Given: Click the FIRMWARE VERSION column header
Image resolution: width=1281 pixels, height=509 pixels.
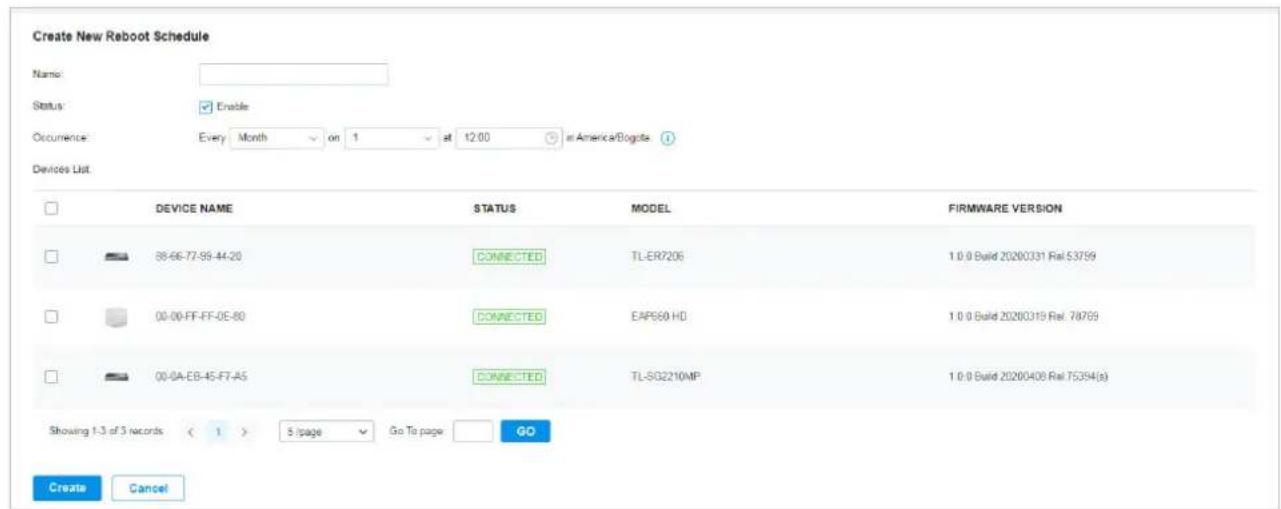Looking at the screenshot, I should (1005, 210).
